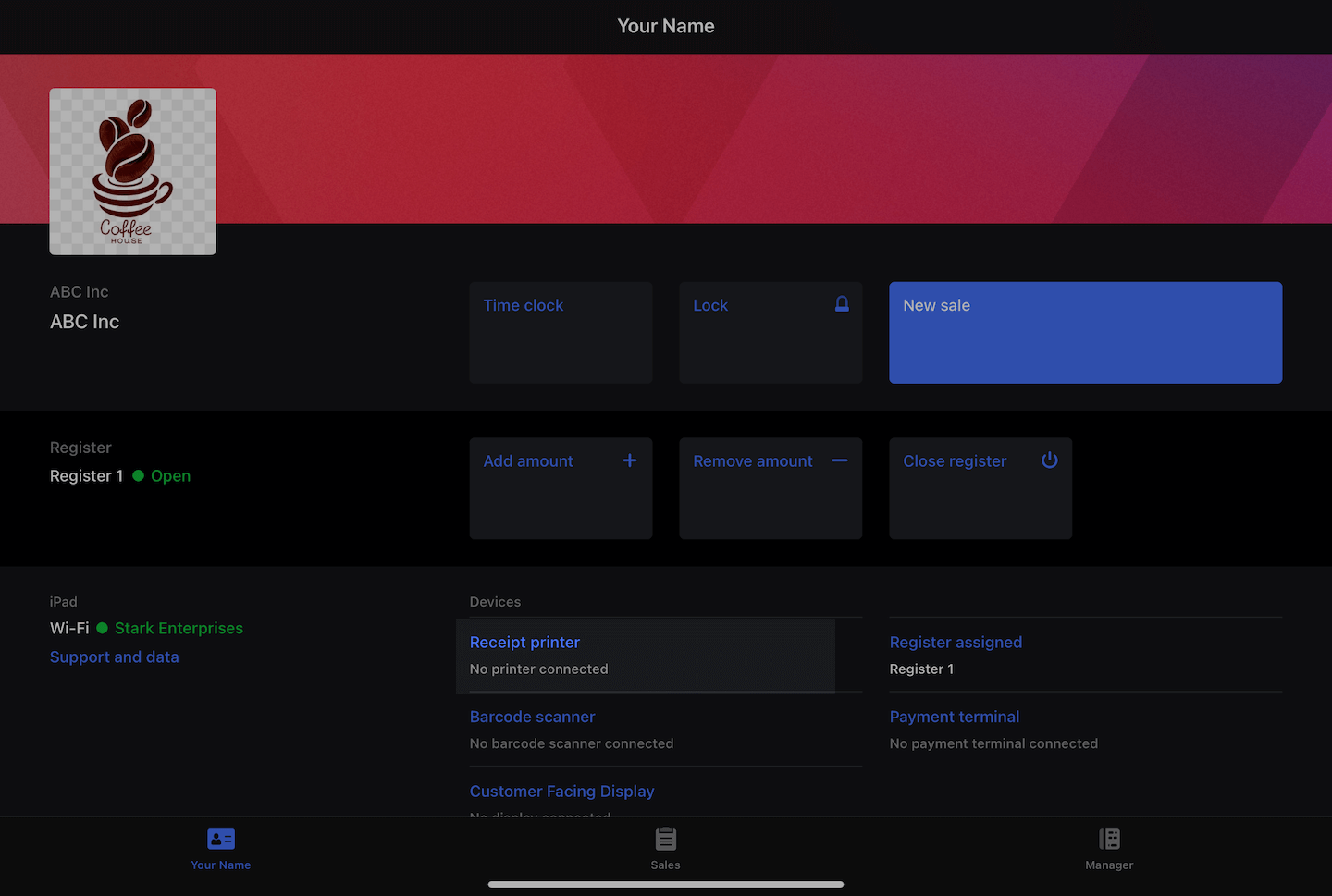Open the Manager icon in bottom bar

coord(1109,839)
